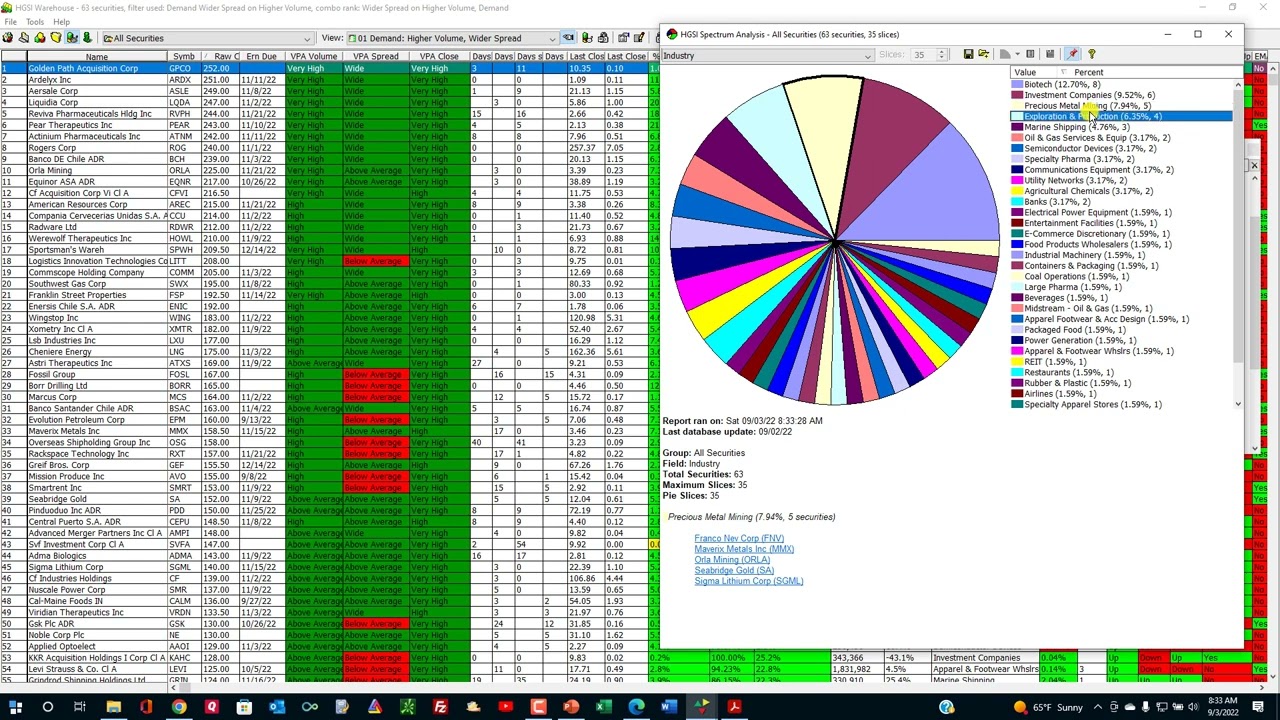The height and width of the screenshot is (720, 1280).
Task: Open the Help menu
Action: click(61, 21)
